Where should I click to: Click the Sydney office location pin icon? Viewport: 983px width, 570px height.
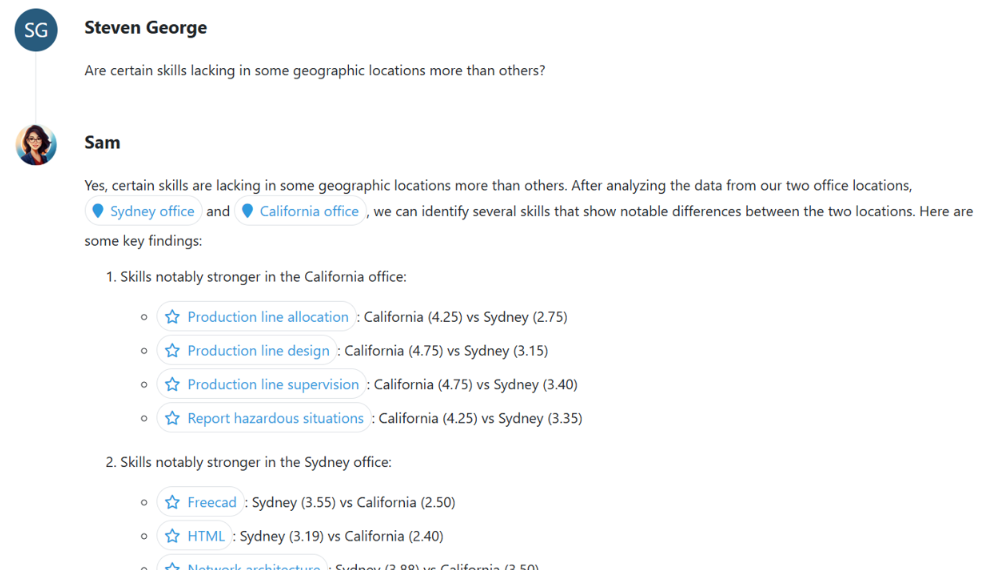pyautogui.click(x=98, y=211)
